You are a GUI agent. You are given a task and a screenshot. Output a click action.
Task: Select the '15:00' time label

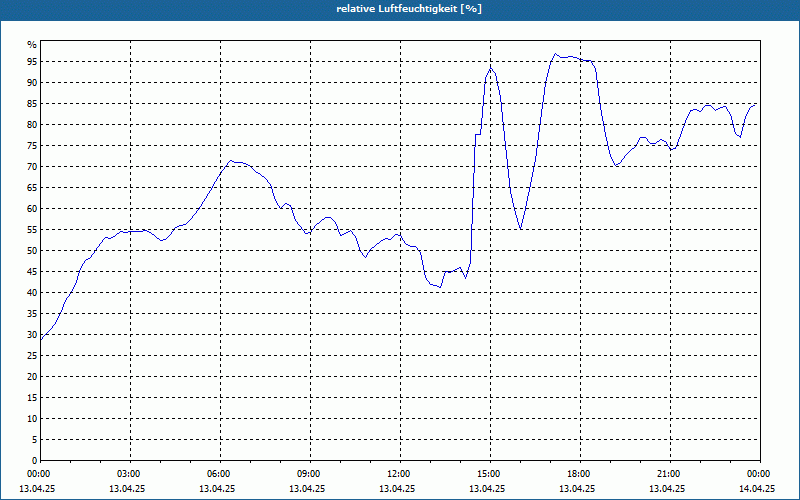(489, 474)
